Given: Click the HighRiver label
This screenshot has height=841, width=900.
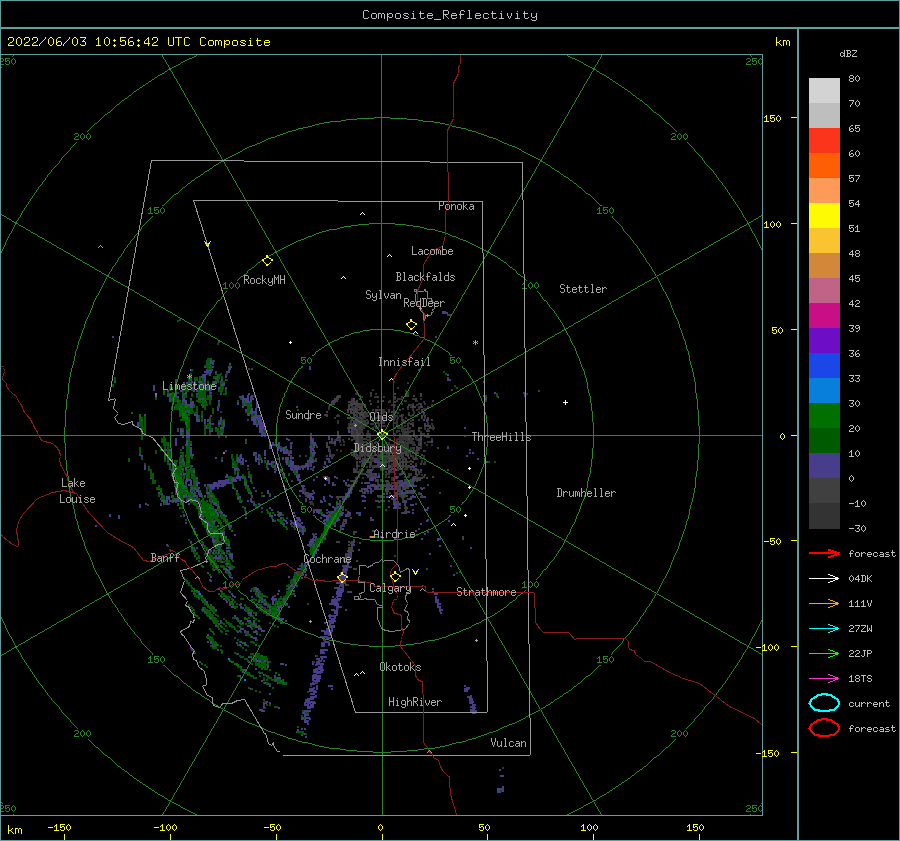Looking at the screenshot, I should point(415,702).
